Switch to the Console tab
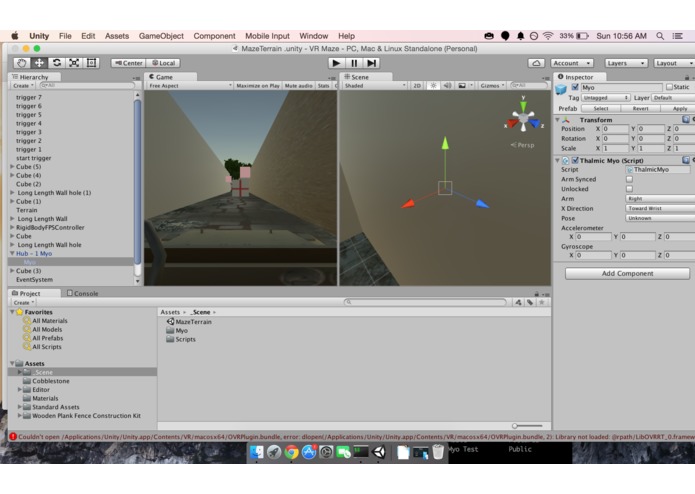 [82, 293]
